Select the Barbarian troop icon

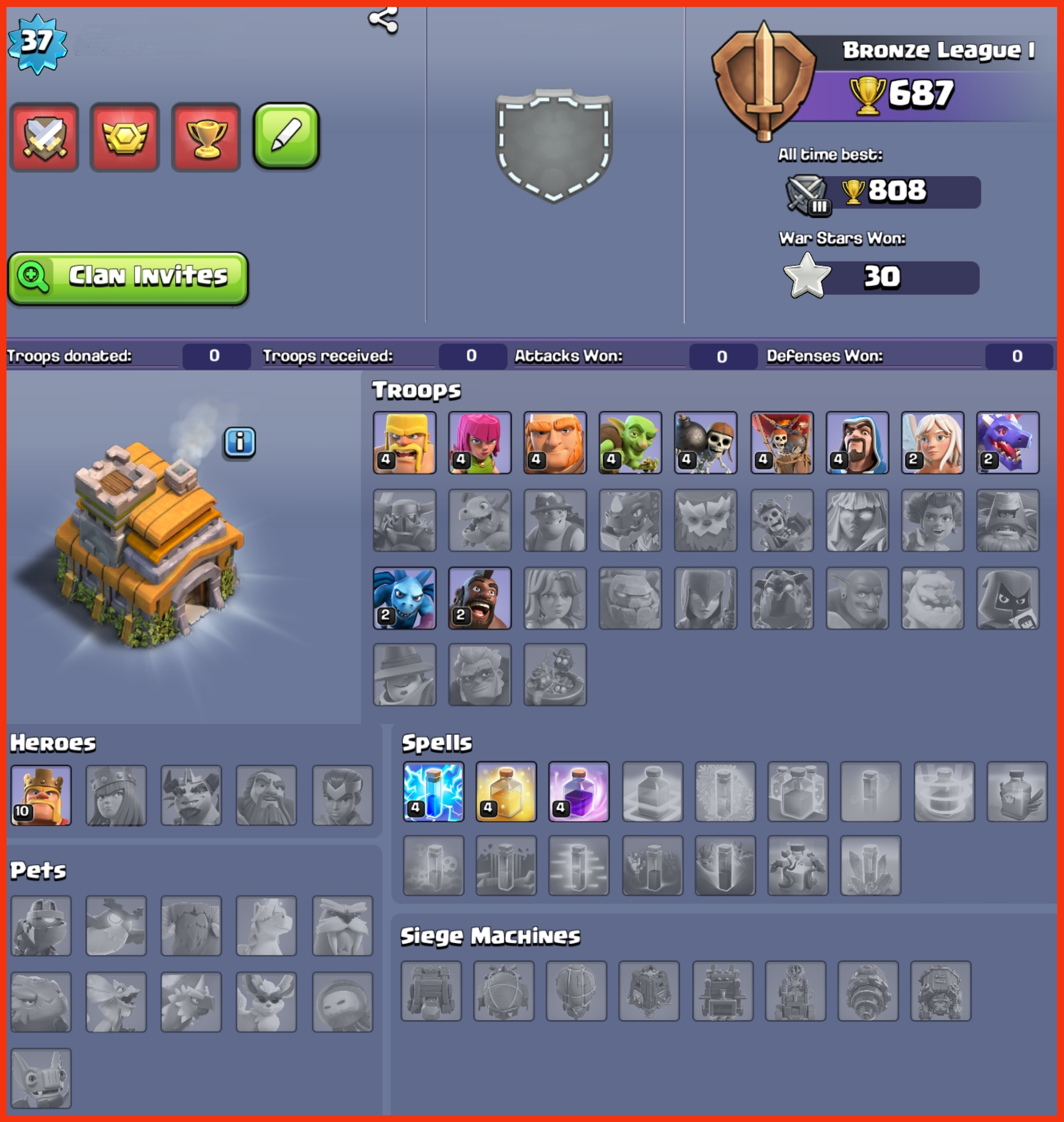click(x=404, y=443)
